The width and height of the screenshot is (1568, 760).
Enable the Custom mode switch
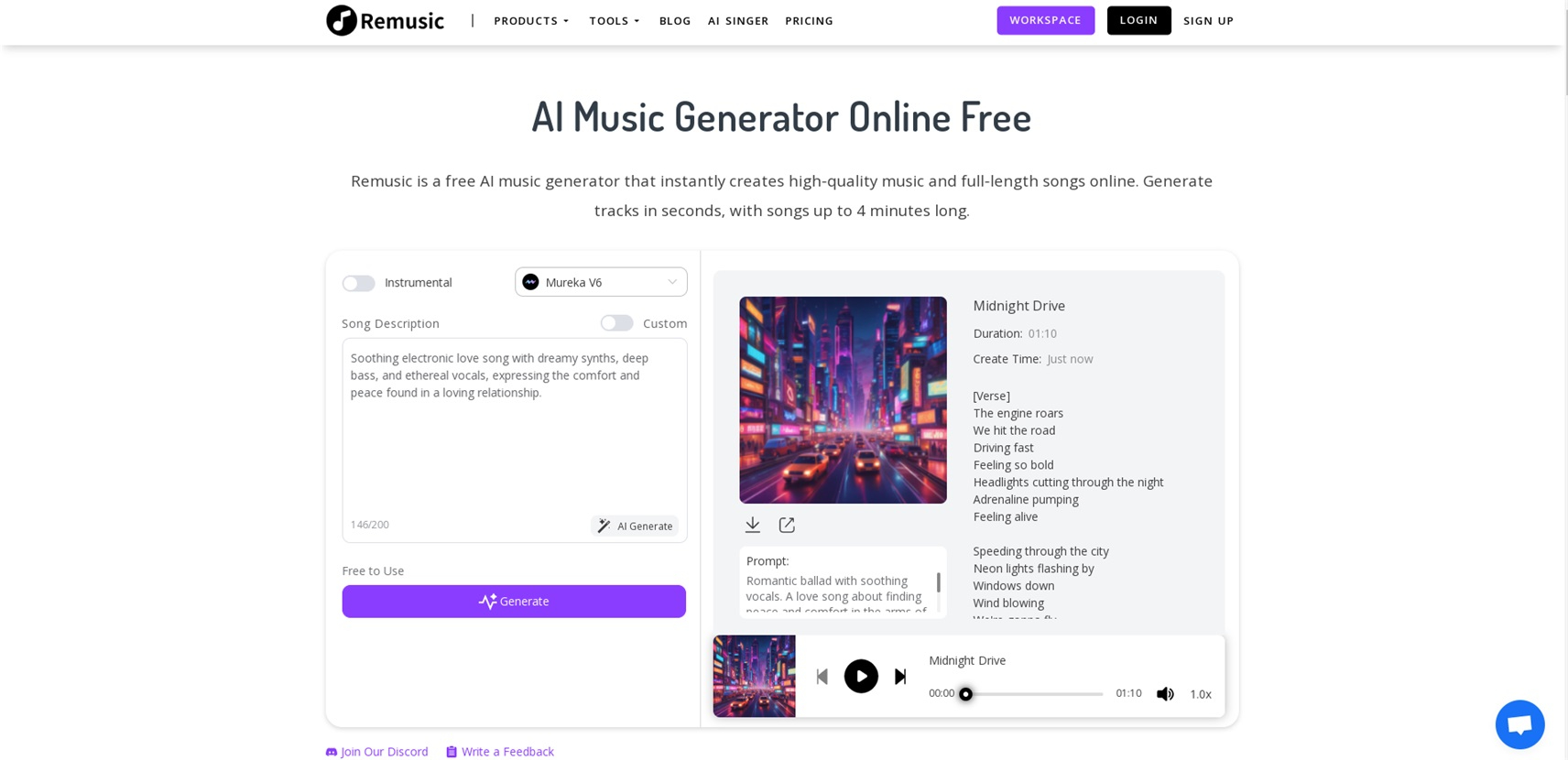pyautogui.click(x=616, y=323)
